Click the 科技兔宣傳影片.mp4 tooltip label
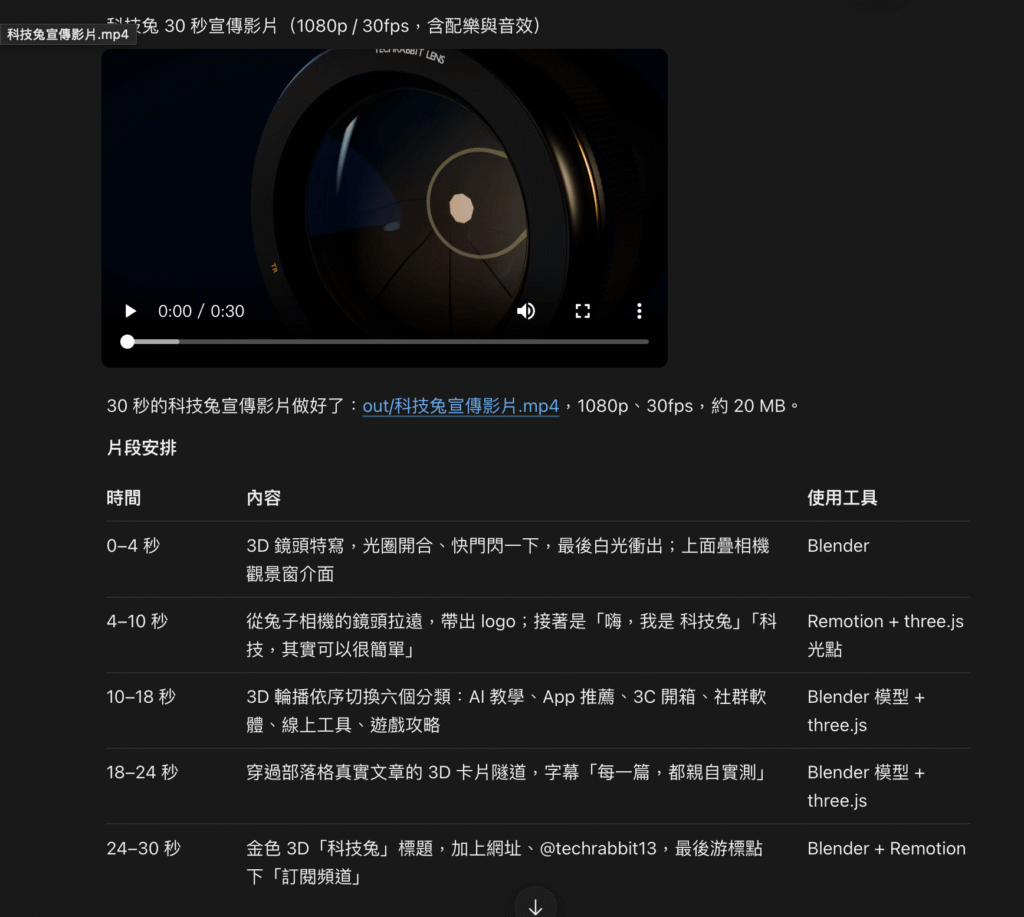 tap(68, 35)
